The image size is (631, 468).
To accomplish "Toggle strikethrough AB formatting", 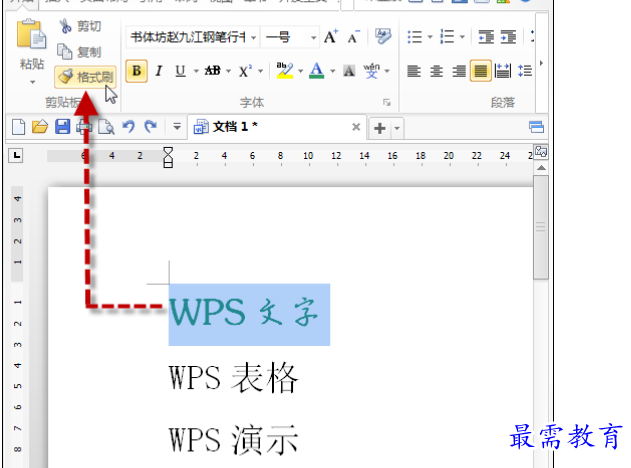I will (x=212, y=71).
